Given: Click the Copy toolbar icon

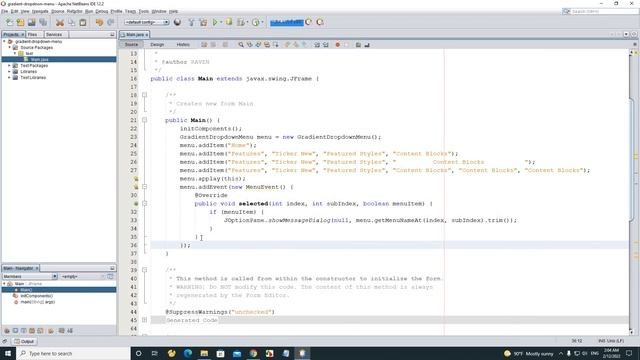Looking at the screenshot, I should [71, 22].
